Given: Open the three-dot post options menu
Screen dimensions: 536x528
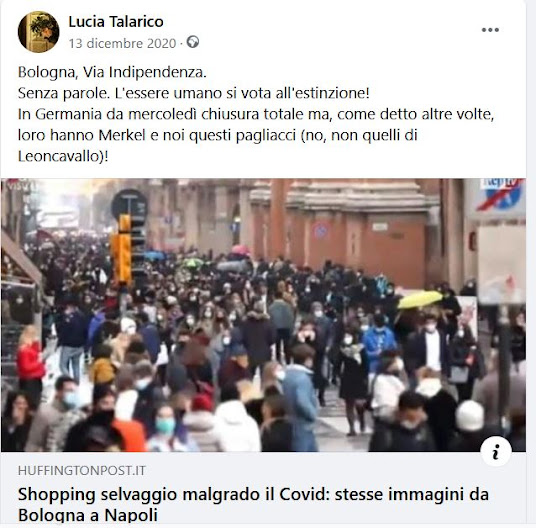Looking at the screenshot, I should click(x=490, y=30).
